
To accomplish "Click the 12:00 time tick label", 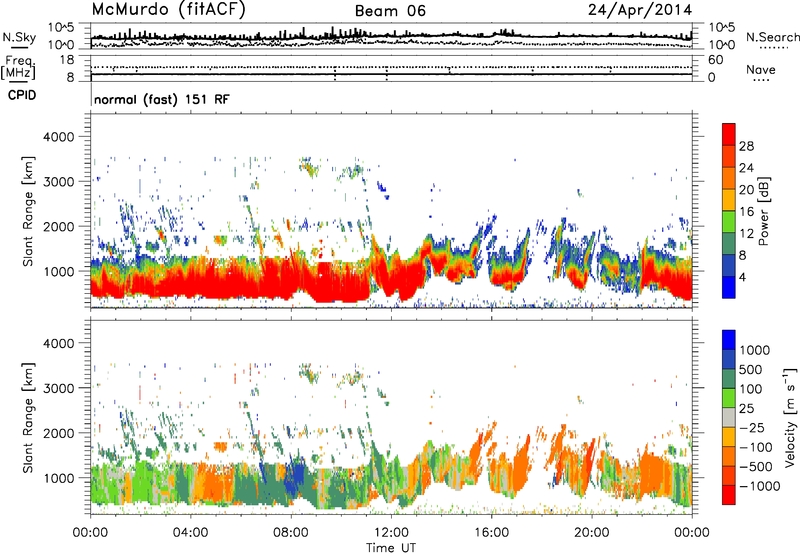I will pyautogui.click(x=391, y=533).
